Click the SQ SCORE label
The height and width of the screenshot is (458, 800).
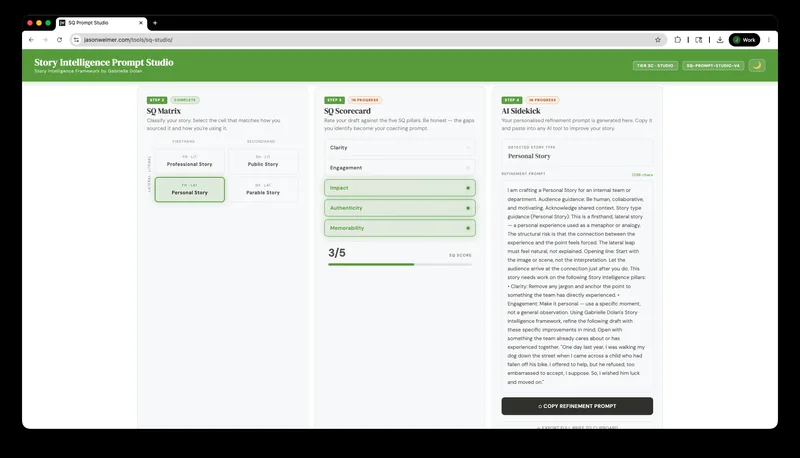[460, 255]
